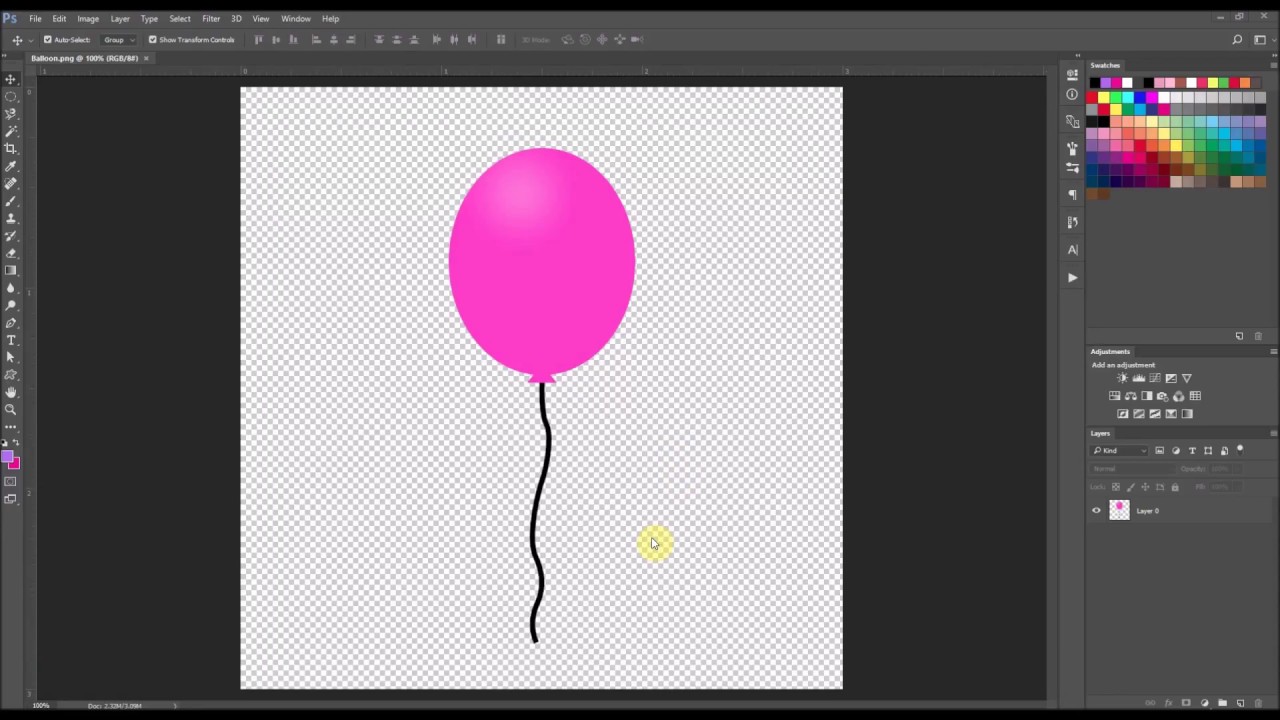Select the Zoom tool
Viewport: 1280px width, 720px height.
click(x=11, y=409)
